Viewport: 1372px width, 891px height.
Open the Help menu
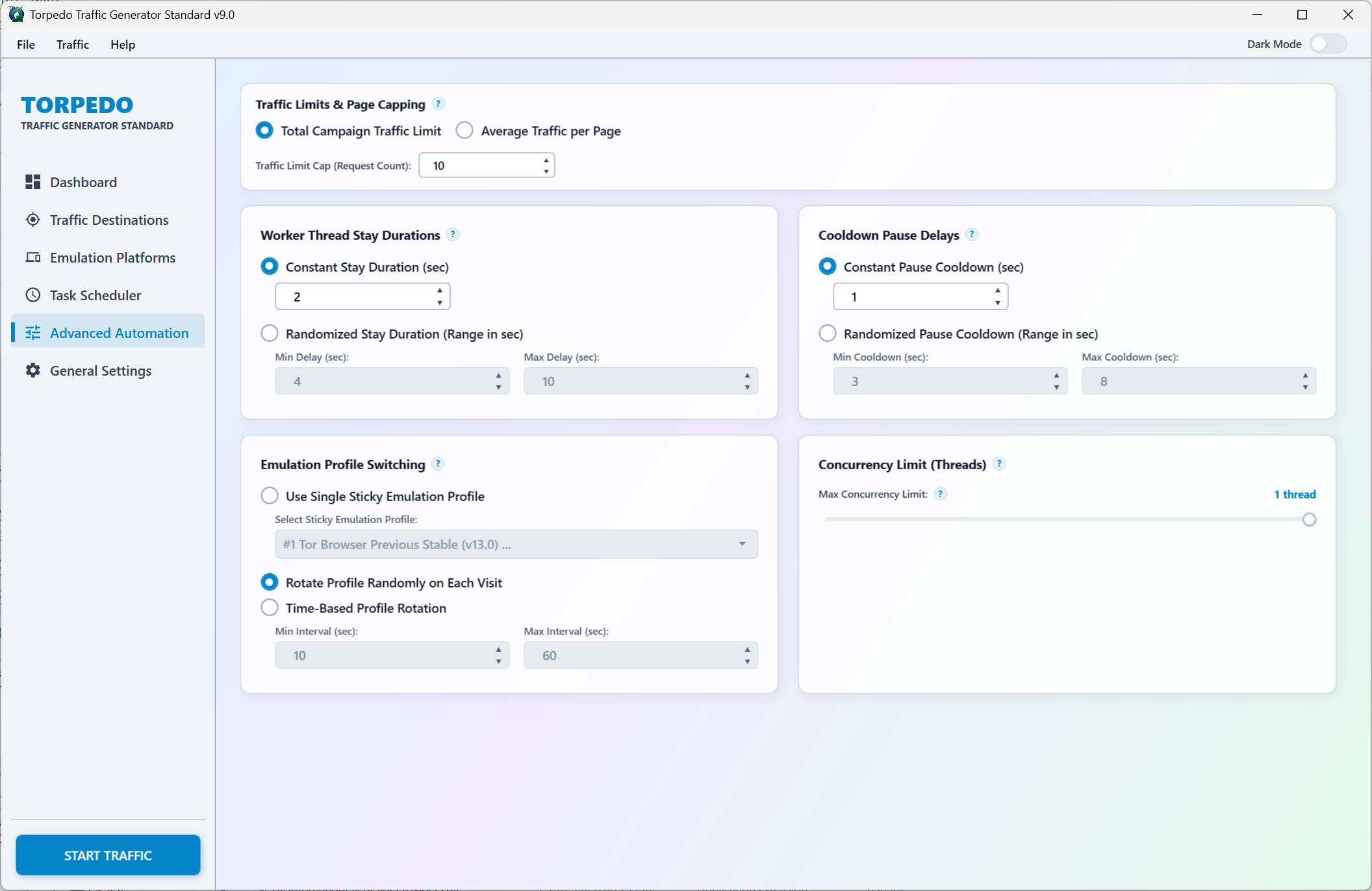point(123,44)
